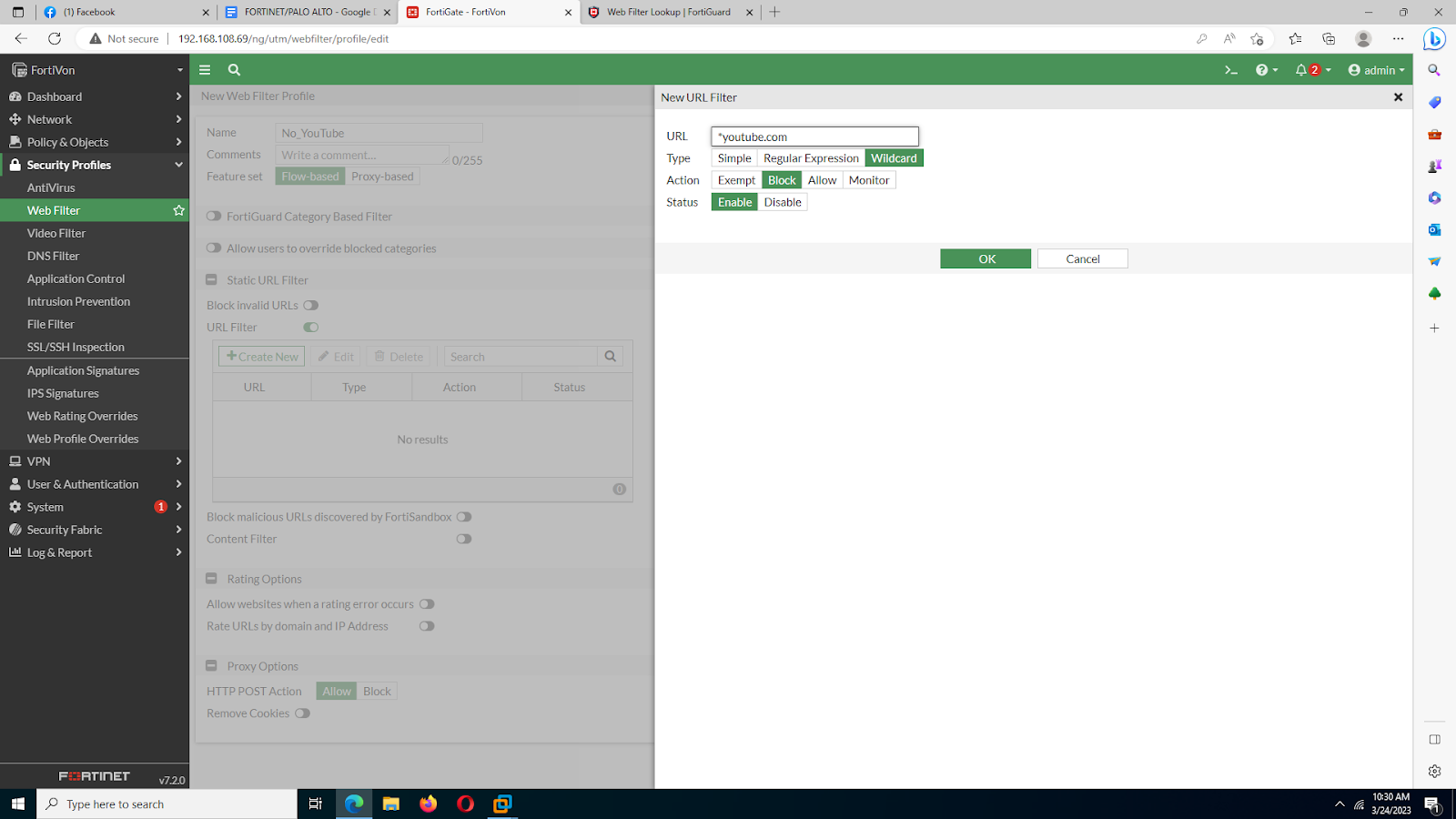This screenshot has width=1456, height=819.
Task: Set status to Enable
Action: (x=734, y=202)
